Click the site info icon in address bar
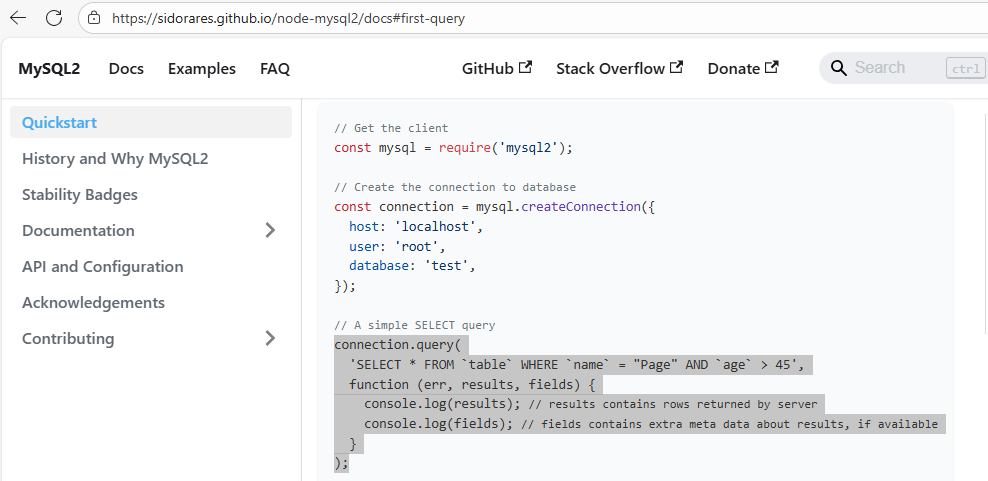 point(94,18)
